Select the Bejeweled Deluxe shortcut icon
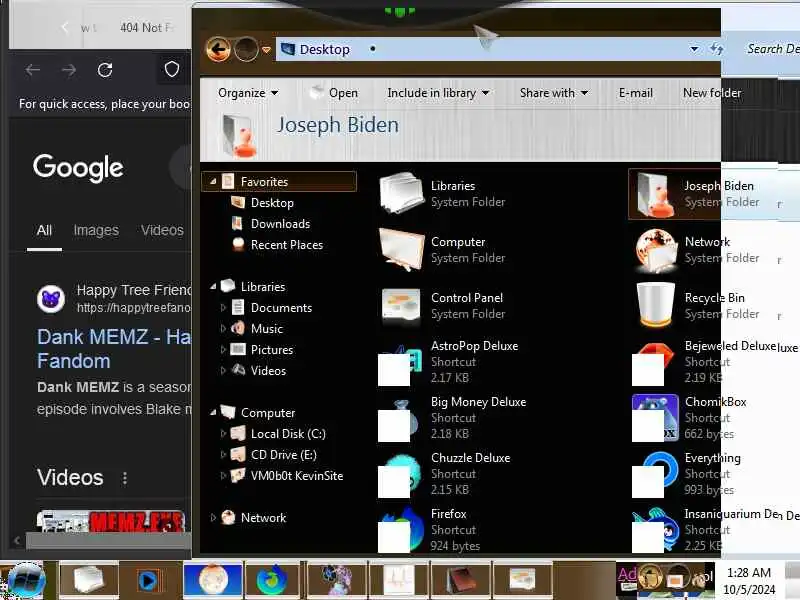This screenshot has width=800, height=600. coord(655,363)
